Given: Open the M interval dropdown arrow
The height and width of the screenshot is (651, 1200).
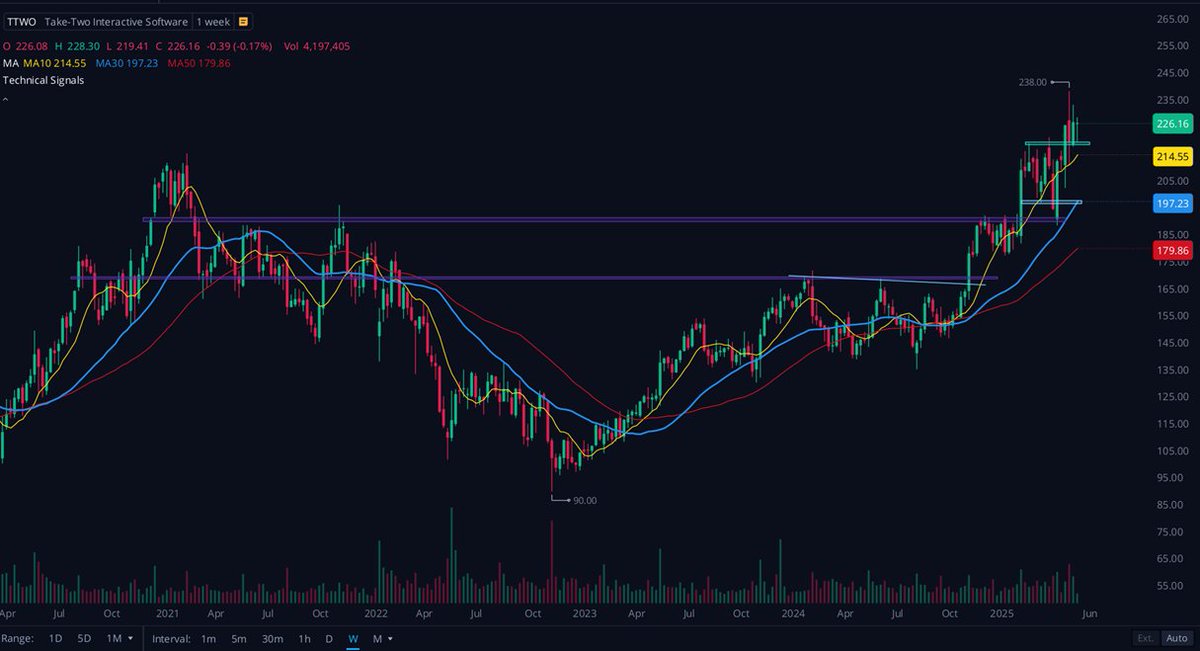Looking at the screenshot, I should pyautogui.click(x=389, y=639).
